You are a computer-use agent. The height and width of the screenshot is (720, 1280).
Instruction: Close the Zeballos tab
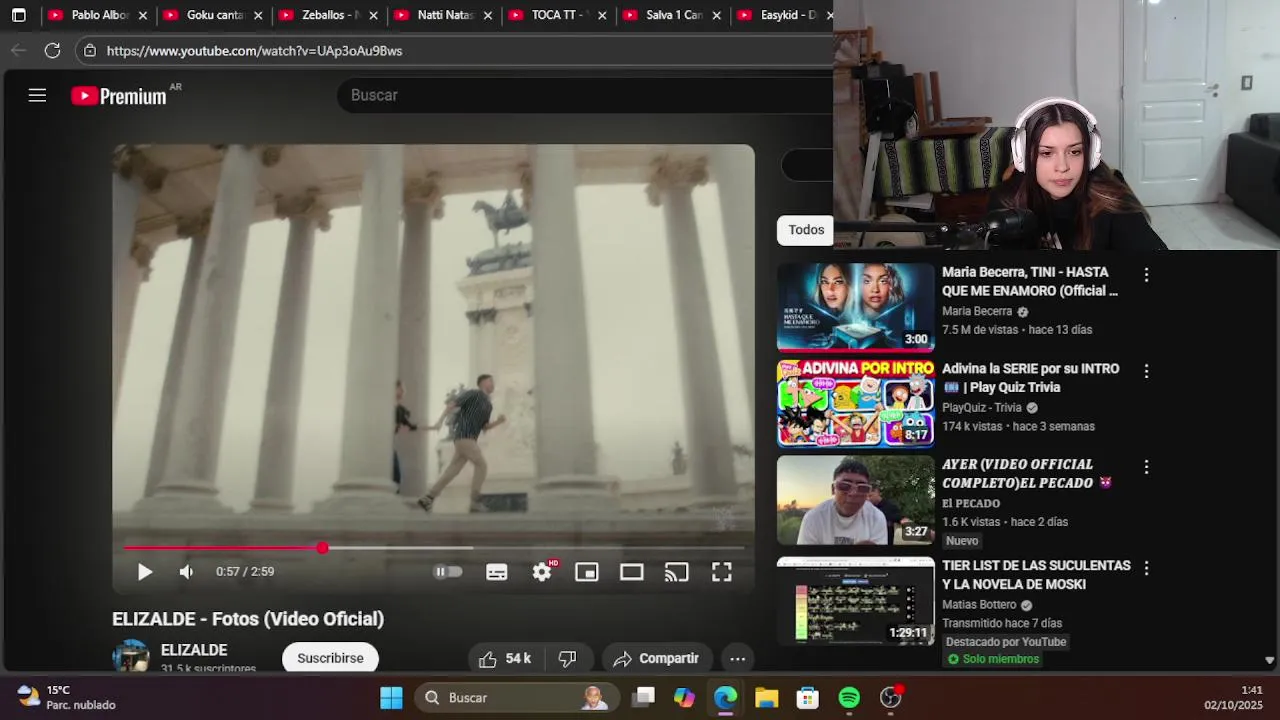tap(373, 16)
